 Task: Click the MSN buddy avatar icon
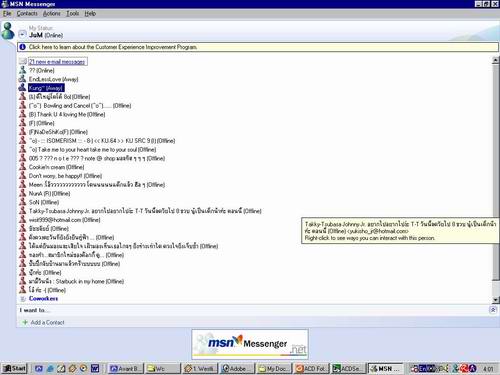point(8,31)
